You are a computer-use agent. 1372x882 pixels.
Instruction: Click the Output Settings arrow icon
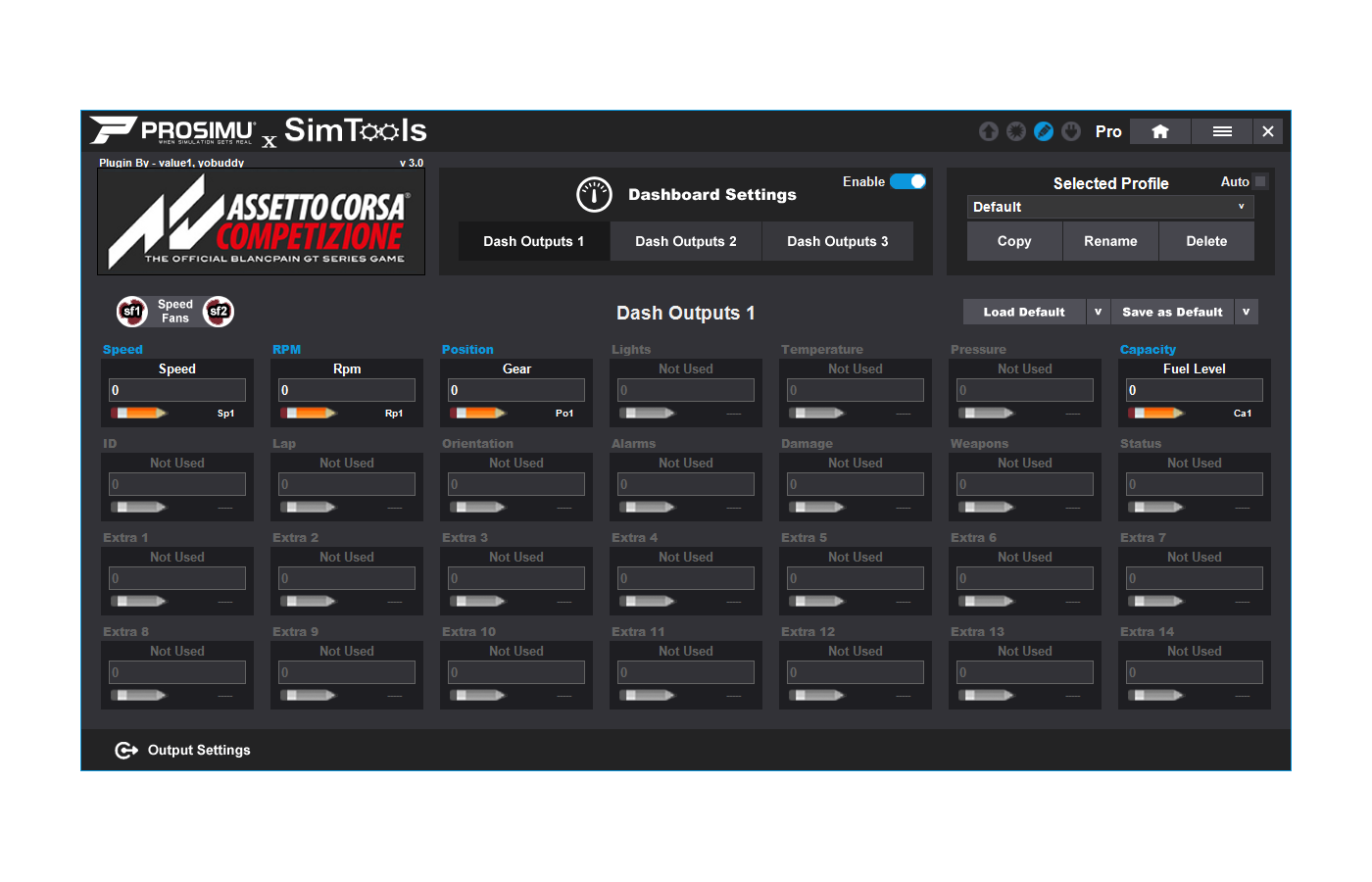[x=126, y=750]
